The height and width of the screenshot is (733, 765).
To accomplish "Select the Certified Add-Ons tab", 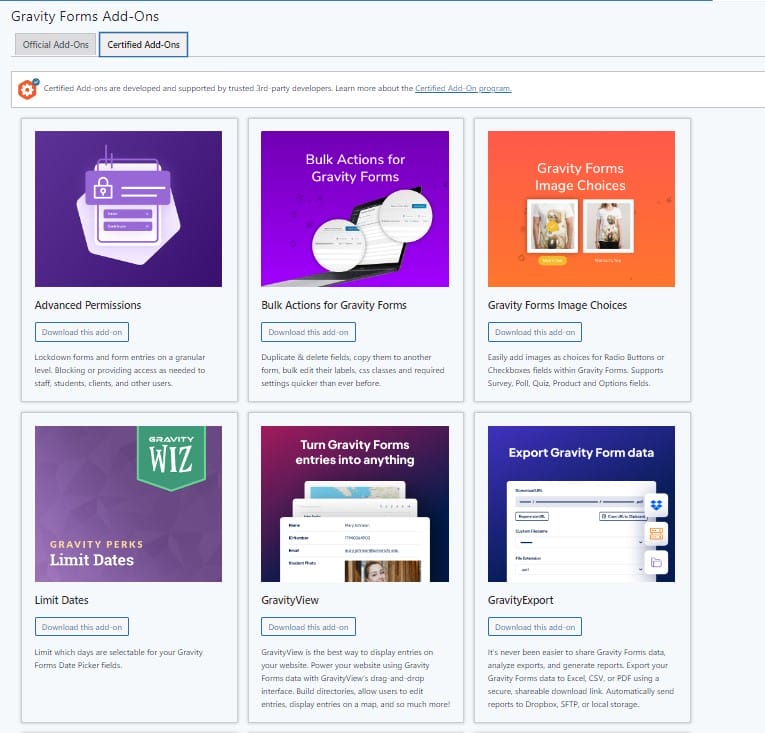I will [143, 45].
